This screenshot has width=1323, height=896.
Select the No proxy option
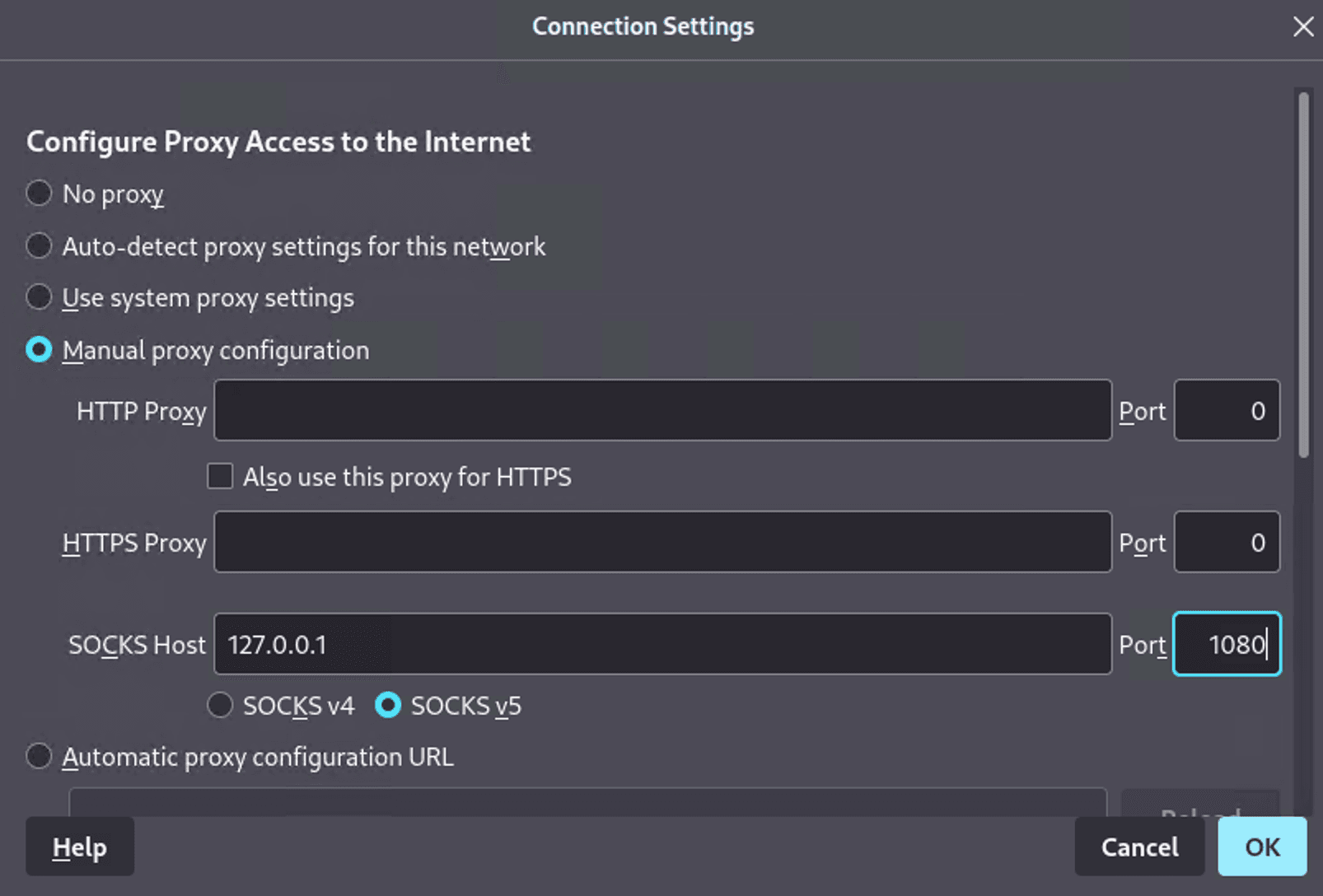39,194
